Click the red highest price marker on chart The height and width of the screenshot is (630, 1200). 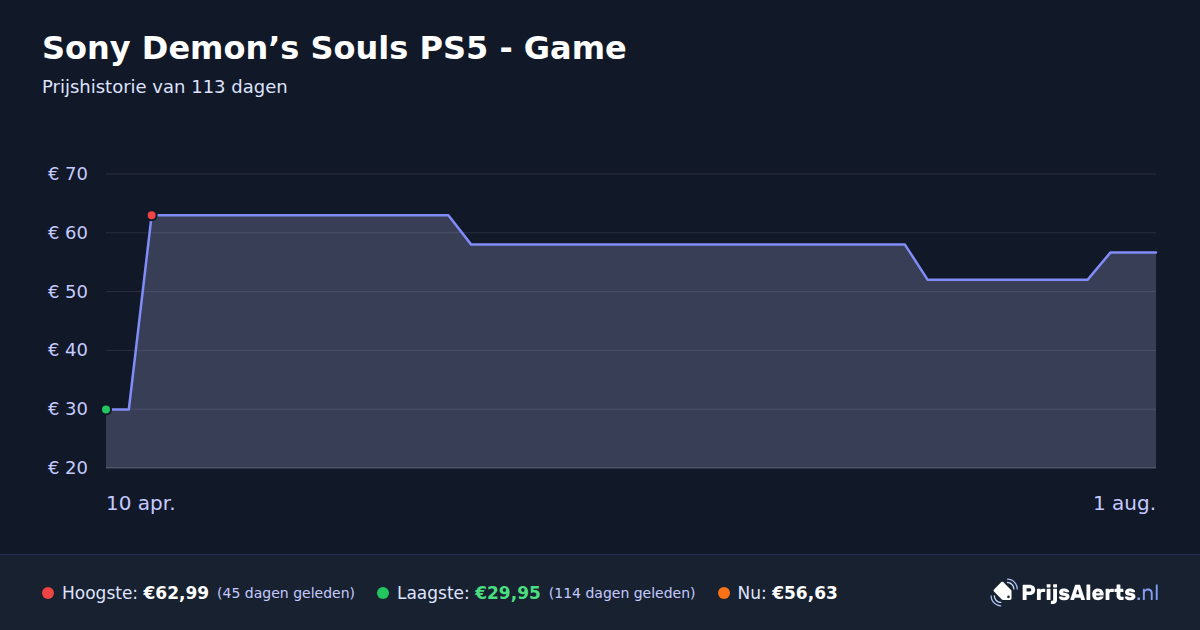click(x=152, y=215)
